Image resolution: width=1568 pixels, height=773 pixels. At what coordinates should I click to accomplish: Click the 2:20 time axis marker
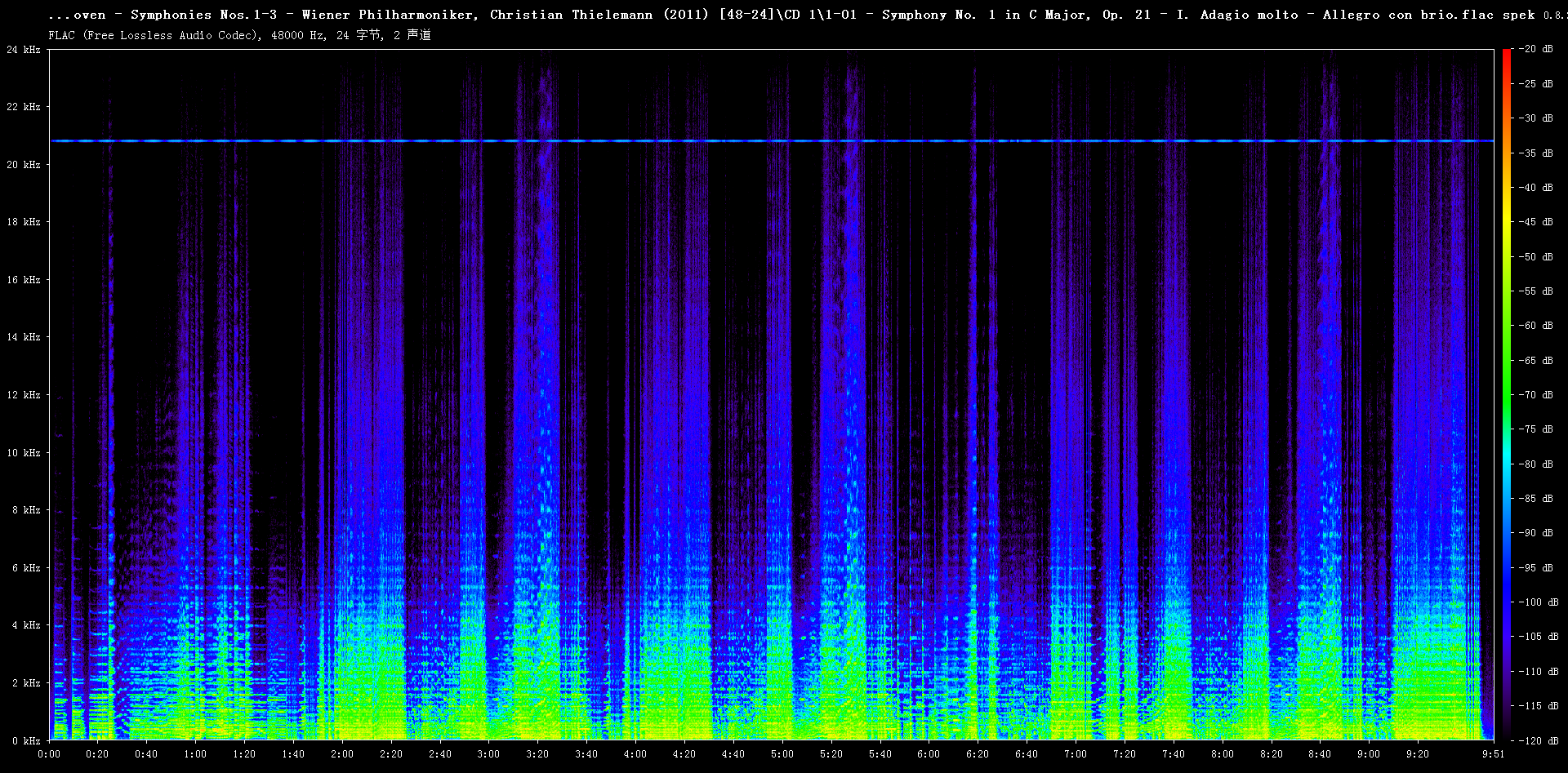(390, 754)
